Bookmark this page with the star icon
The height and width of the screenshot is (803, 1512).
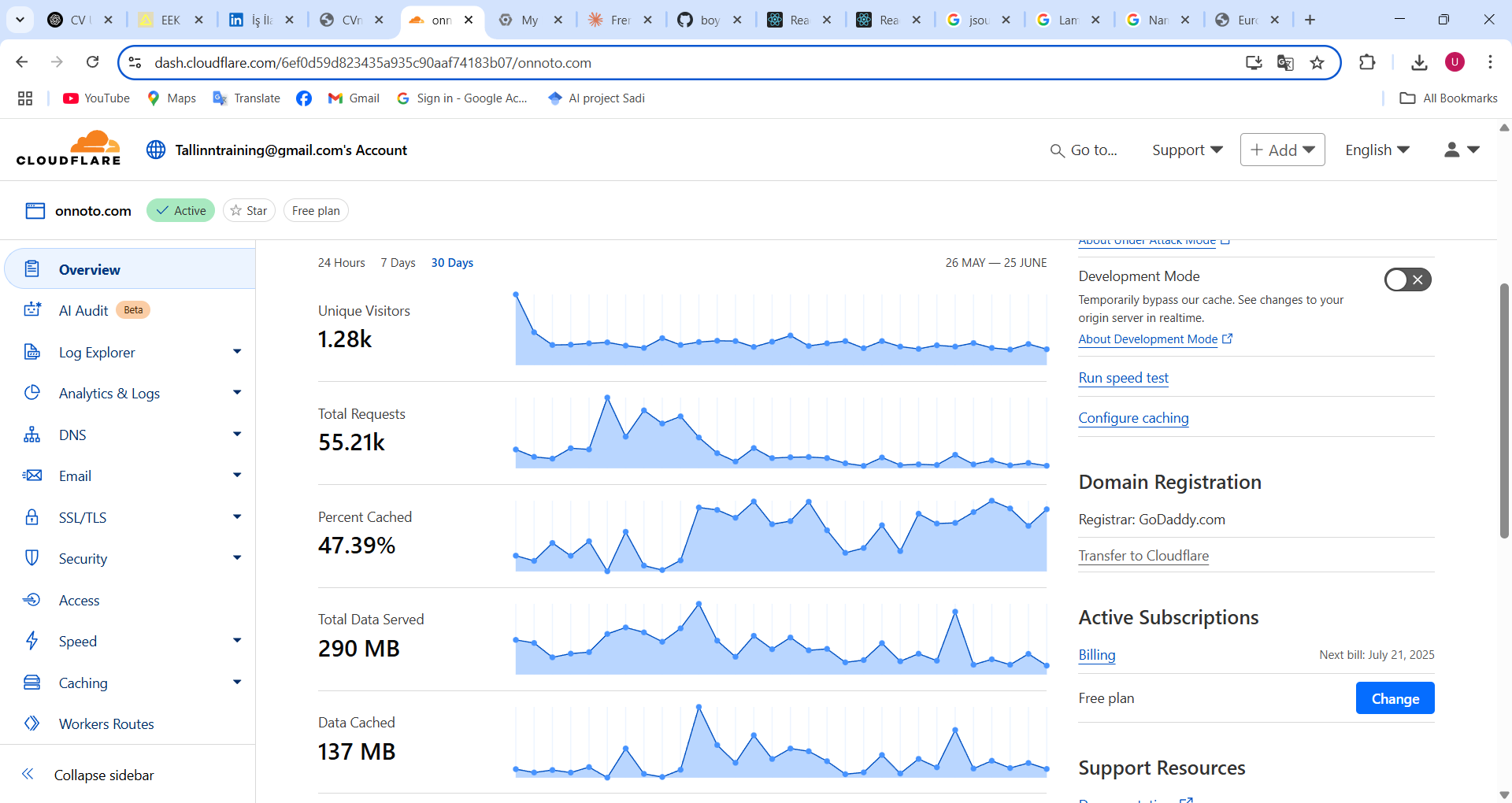click(x=1317, y=62)
